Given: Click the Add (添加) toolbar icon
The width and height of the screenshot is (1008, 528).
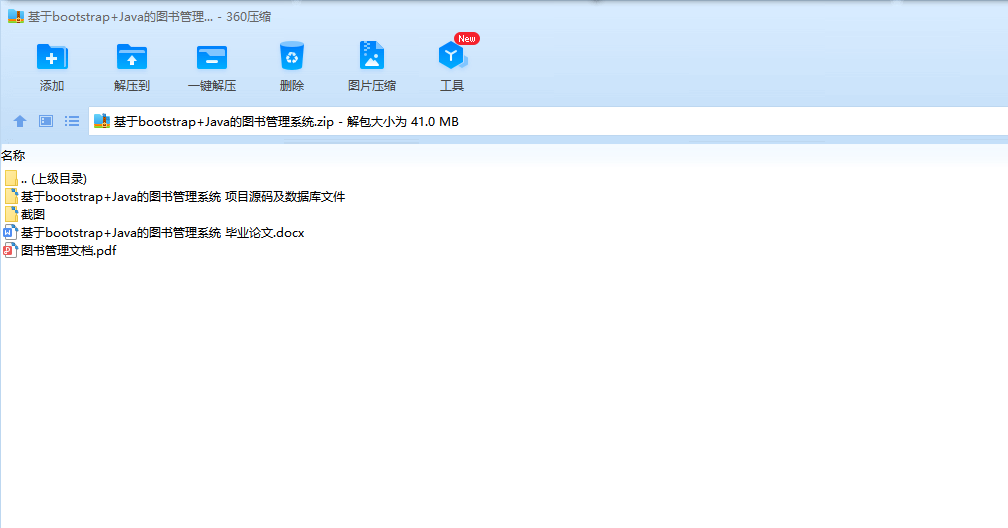Looking at the screenshot, I should pyautogui.click(x=51, y=57).
